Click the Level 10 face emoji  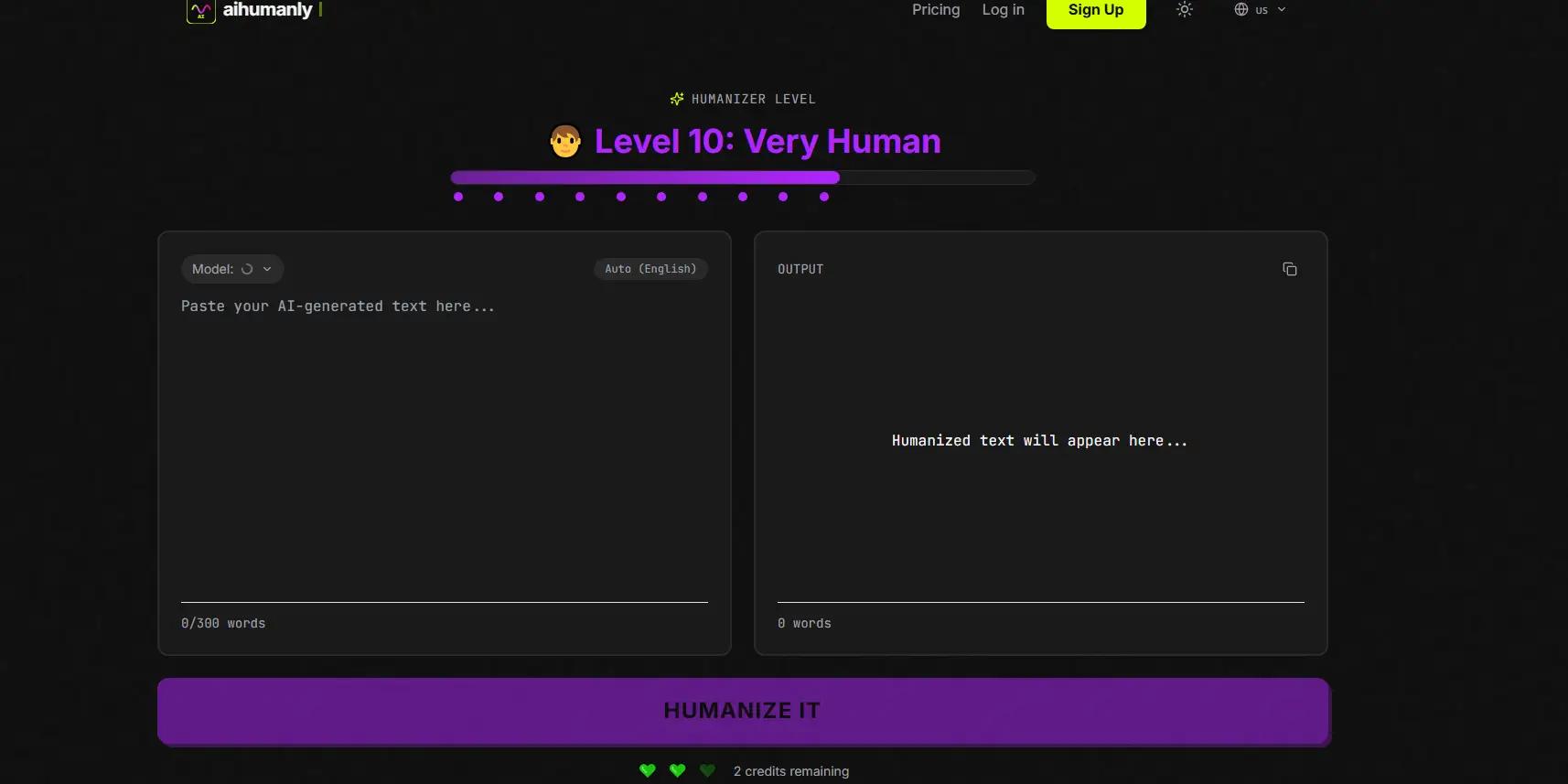pos(565,141)
